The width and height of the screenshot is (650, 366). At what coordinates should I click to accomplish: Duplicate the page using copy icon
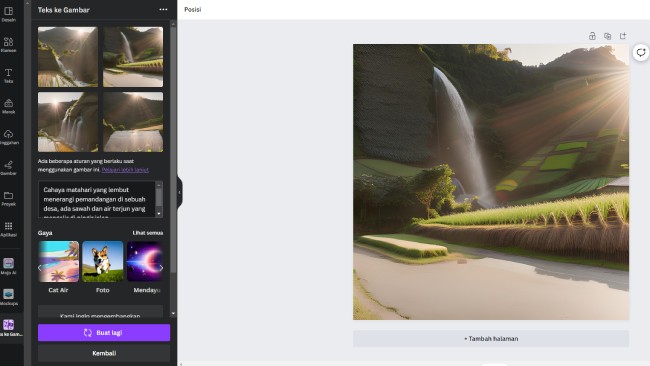coord(607,36)
